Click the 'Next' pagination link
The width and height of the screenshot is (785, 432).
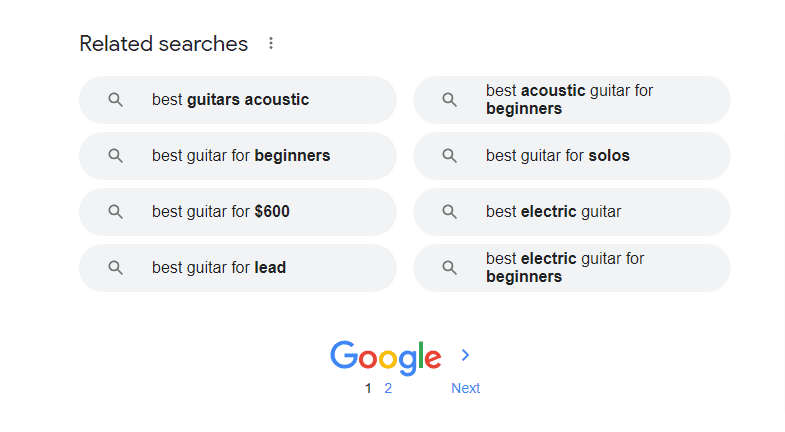click(x=465, y=388)
